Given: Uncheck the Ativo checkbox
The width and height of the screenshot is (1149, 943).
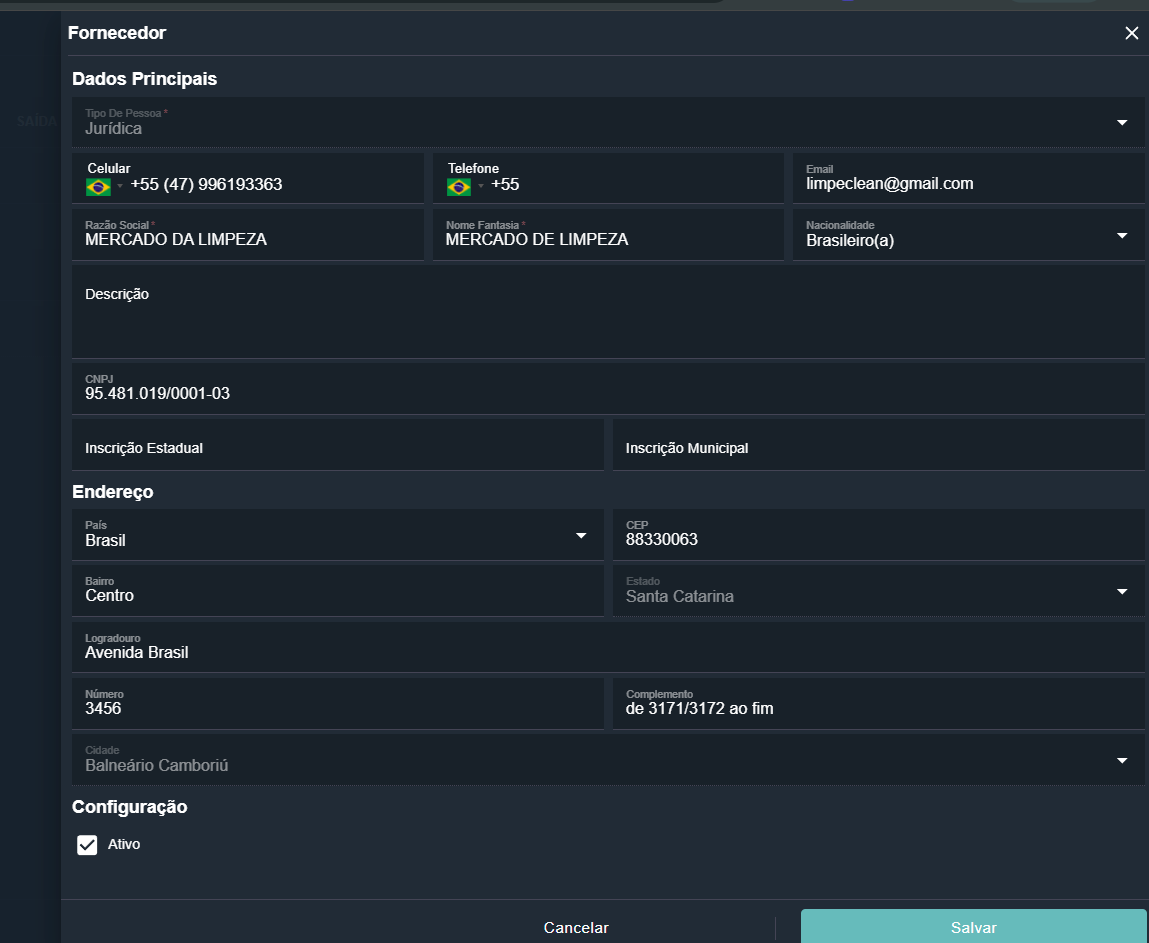Looking at the screenshot, I should pyautogui.click(x=87, y=845).
